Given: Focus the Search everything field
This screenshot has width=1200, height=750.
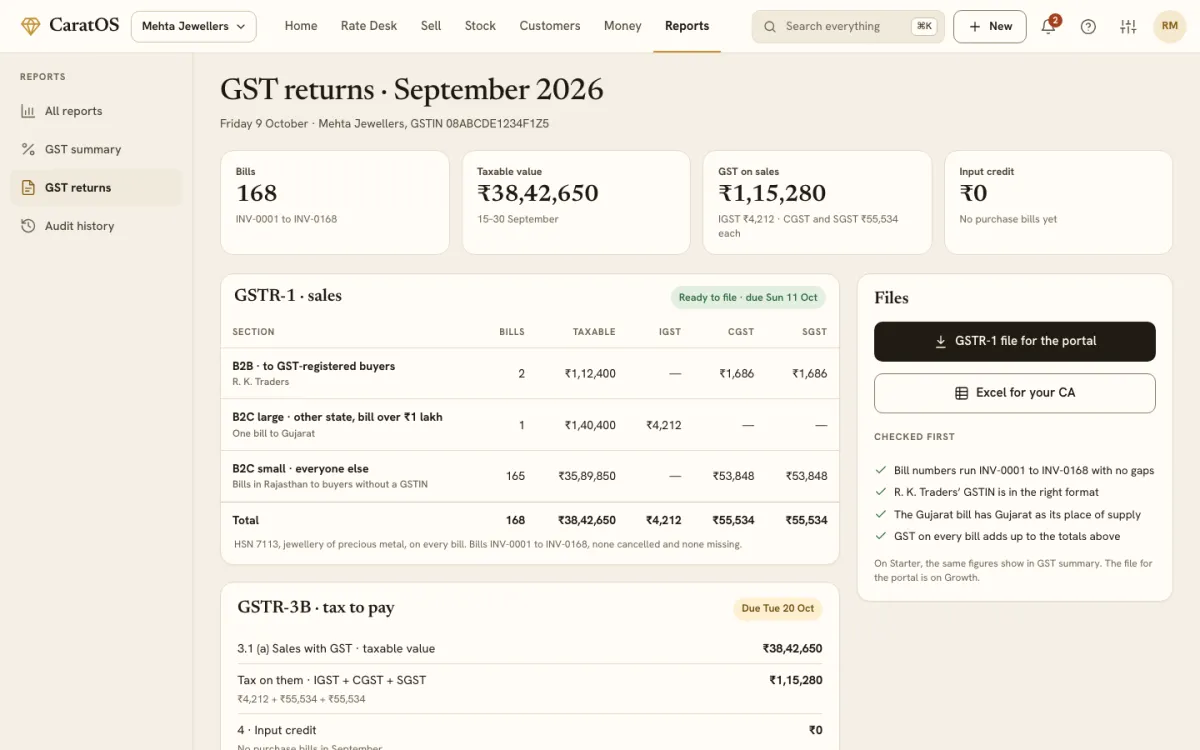Looking at the screenshot, I should click(x=848, y=27).
